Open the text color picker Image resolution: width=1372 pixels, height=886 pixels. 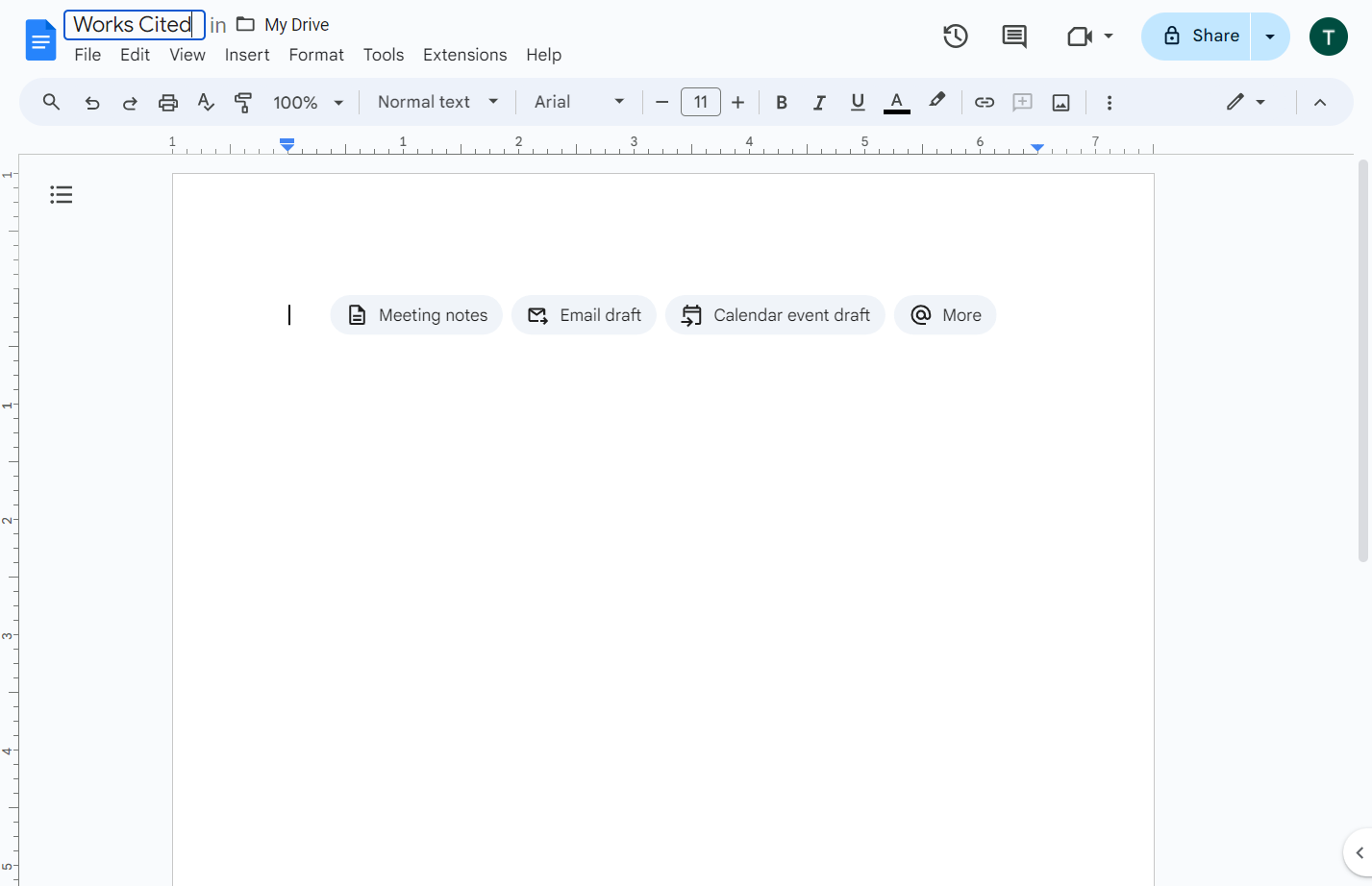click(896, 102)
